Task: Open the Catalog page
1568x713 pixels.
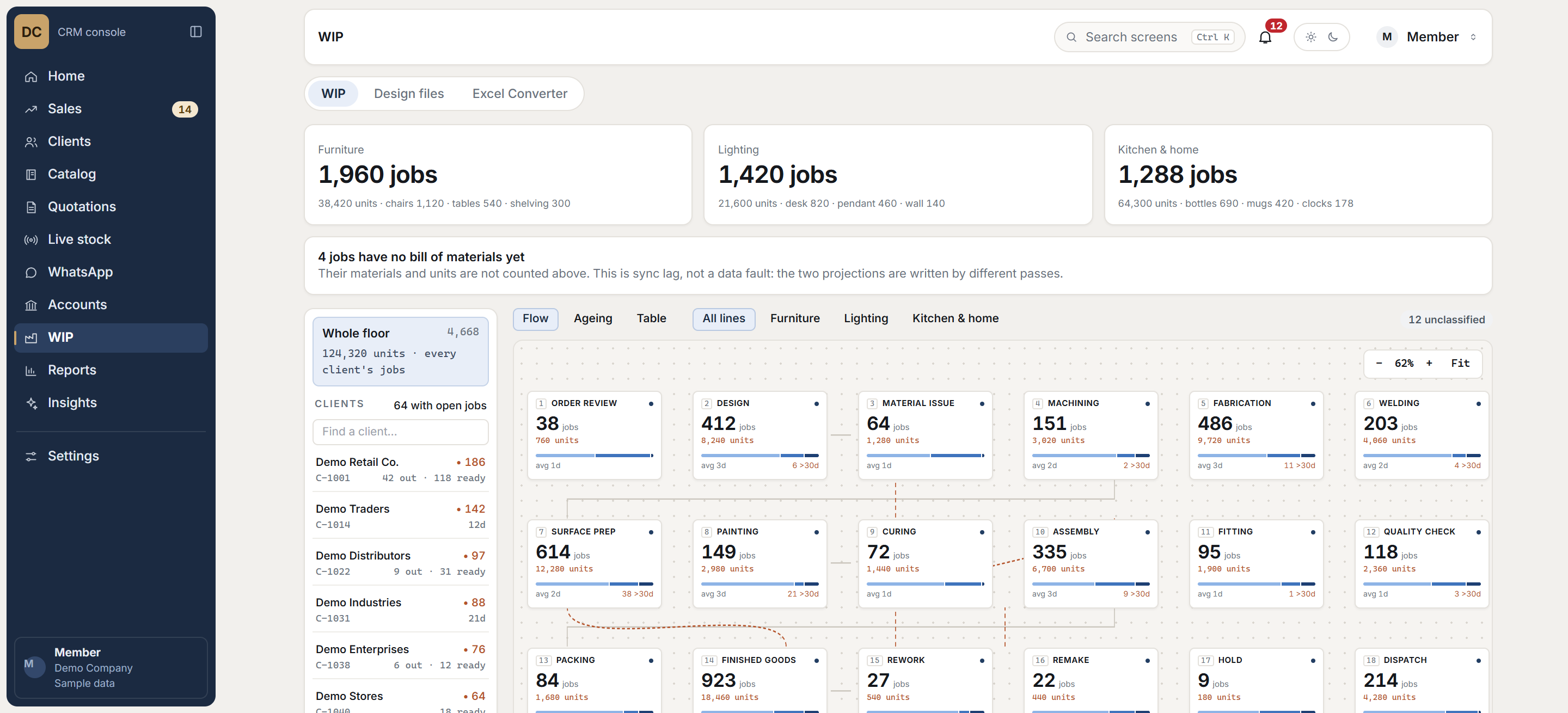Action: pos(111,174)
